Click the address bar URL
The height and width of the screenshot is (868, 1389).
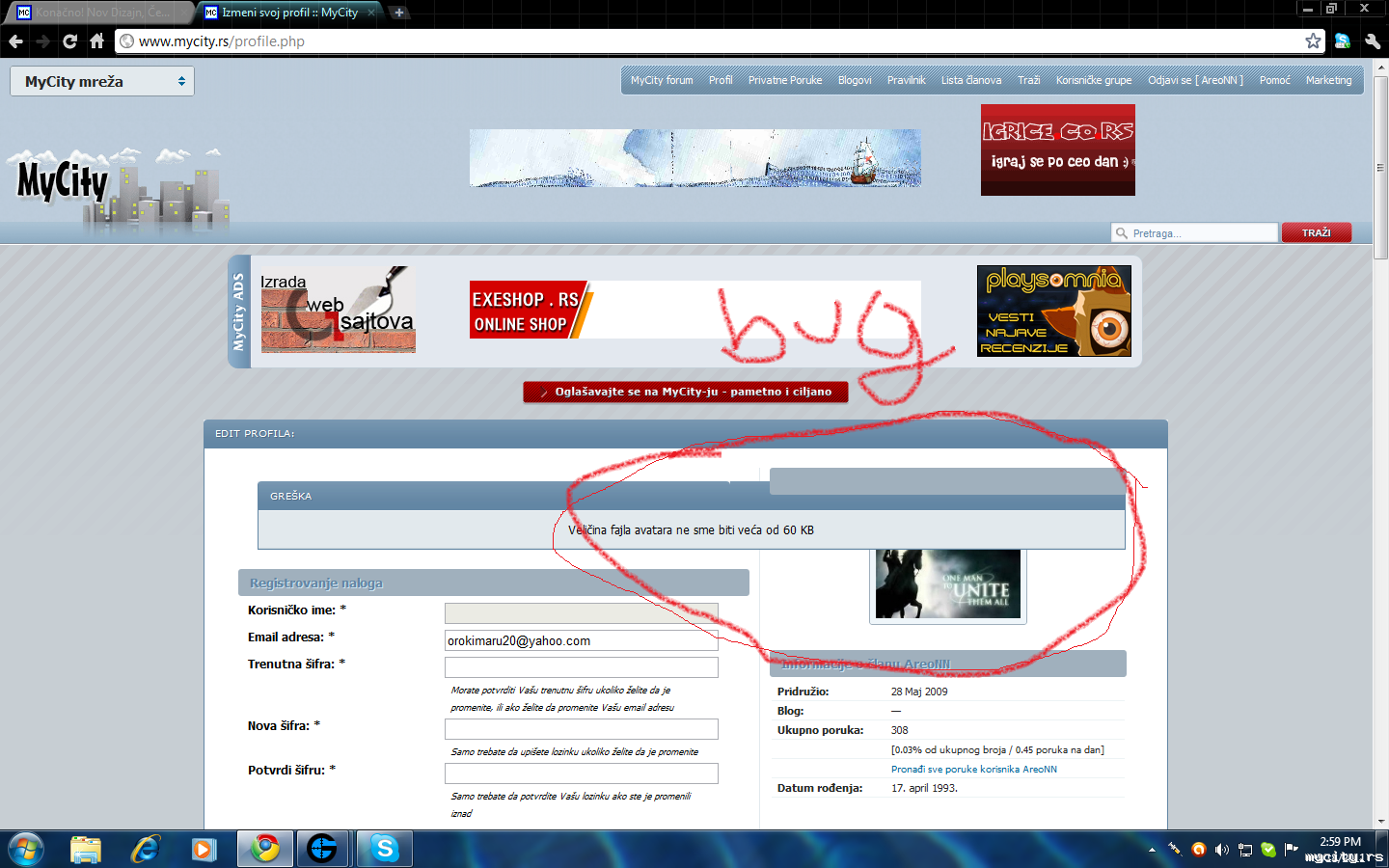pyautogui.click(x=222, y=41)
